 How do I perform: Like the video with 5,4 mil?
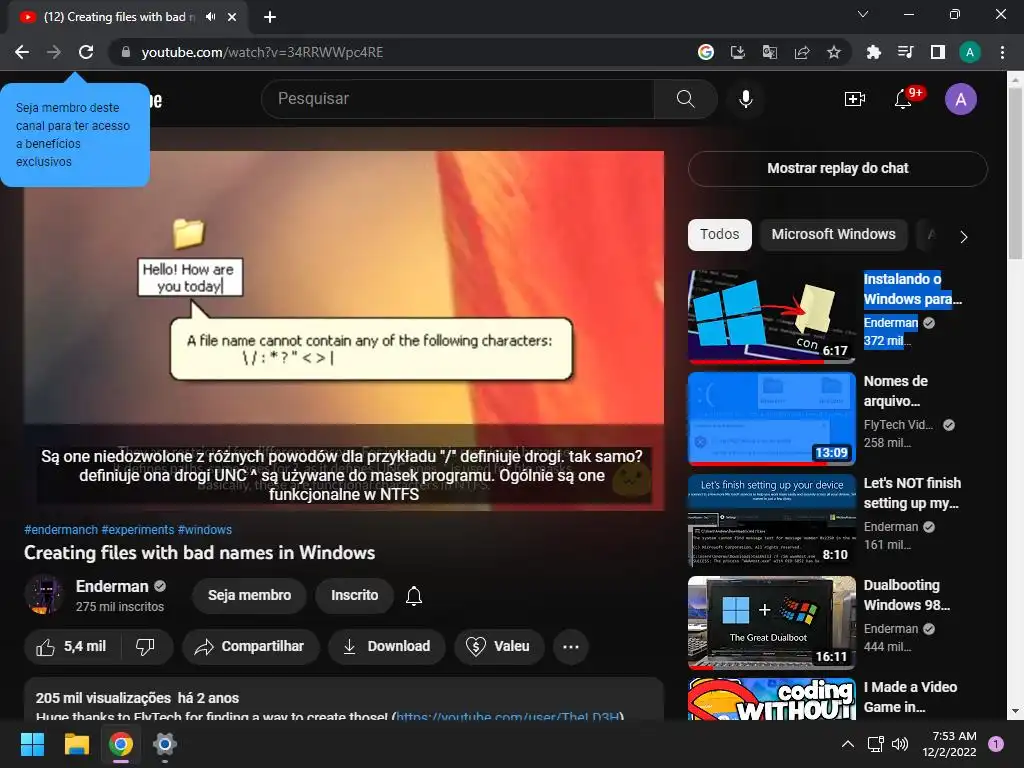[71, 647]
